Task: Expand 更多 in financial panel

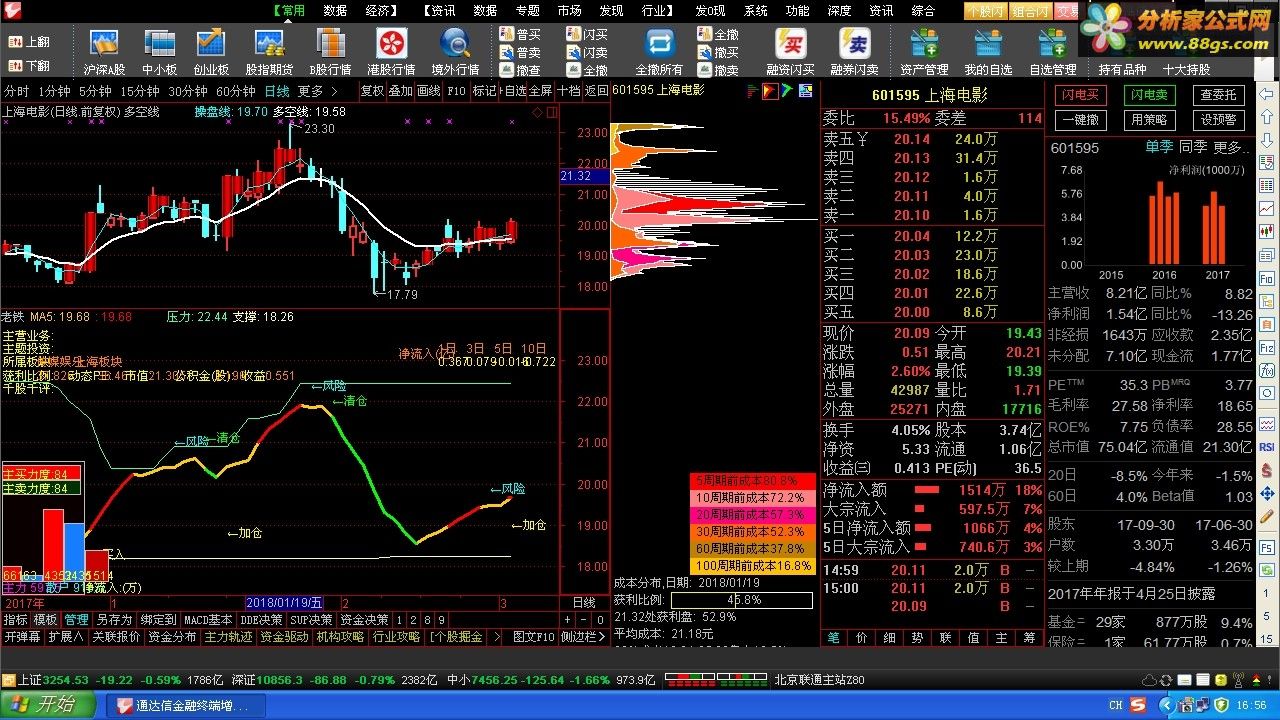Action: point(1230,147)
